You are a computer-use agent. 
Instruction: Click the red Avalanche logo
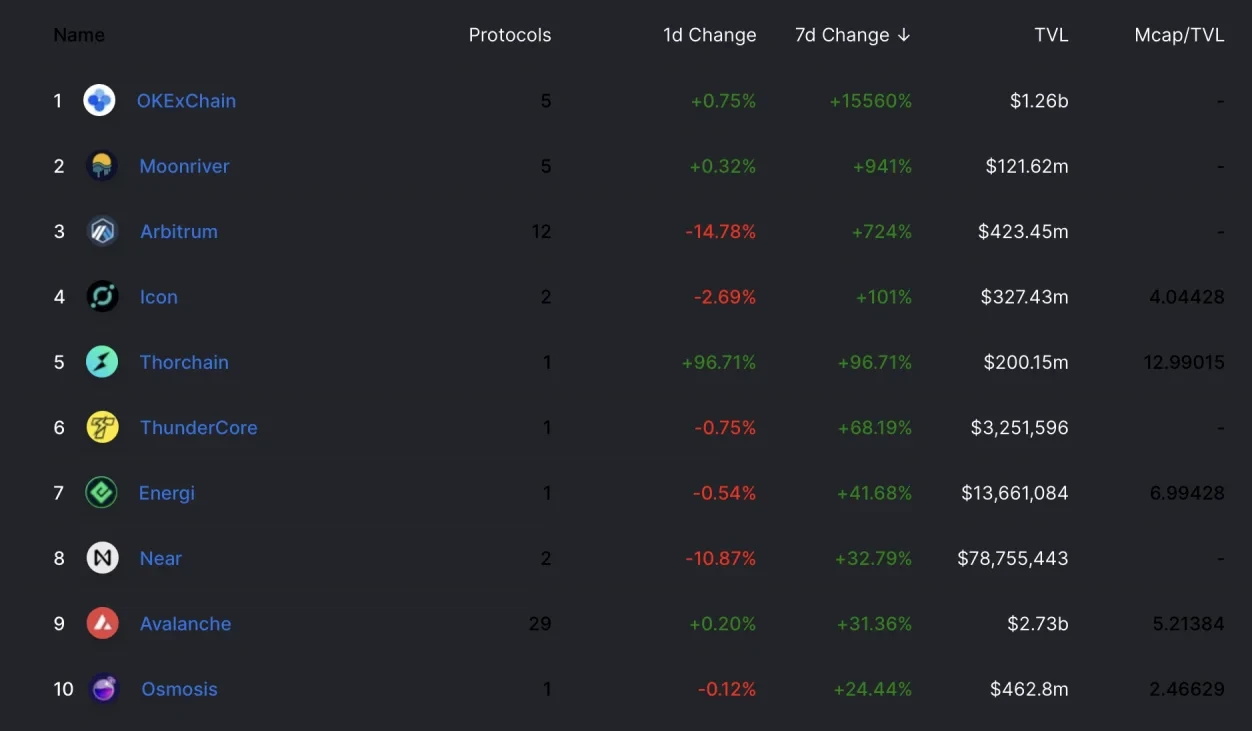tap(102, 624)
